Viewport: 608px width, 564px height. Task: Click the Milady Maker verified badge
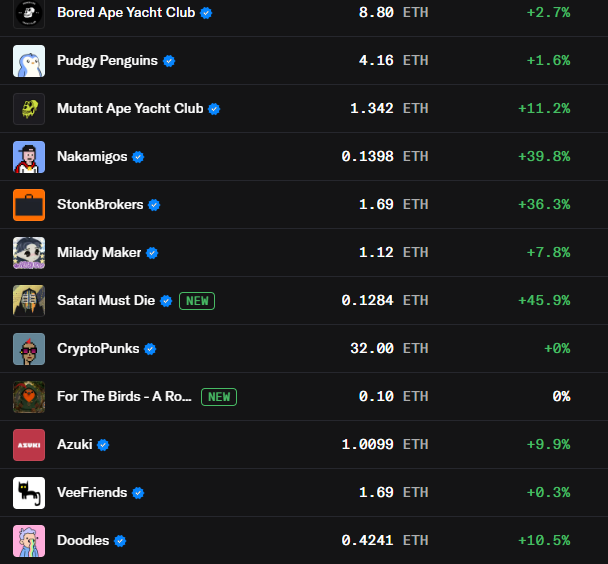(152, 254)
